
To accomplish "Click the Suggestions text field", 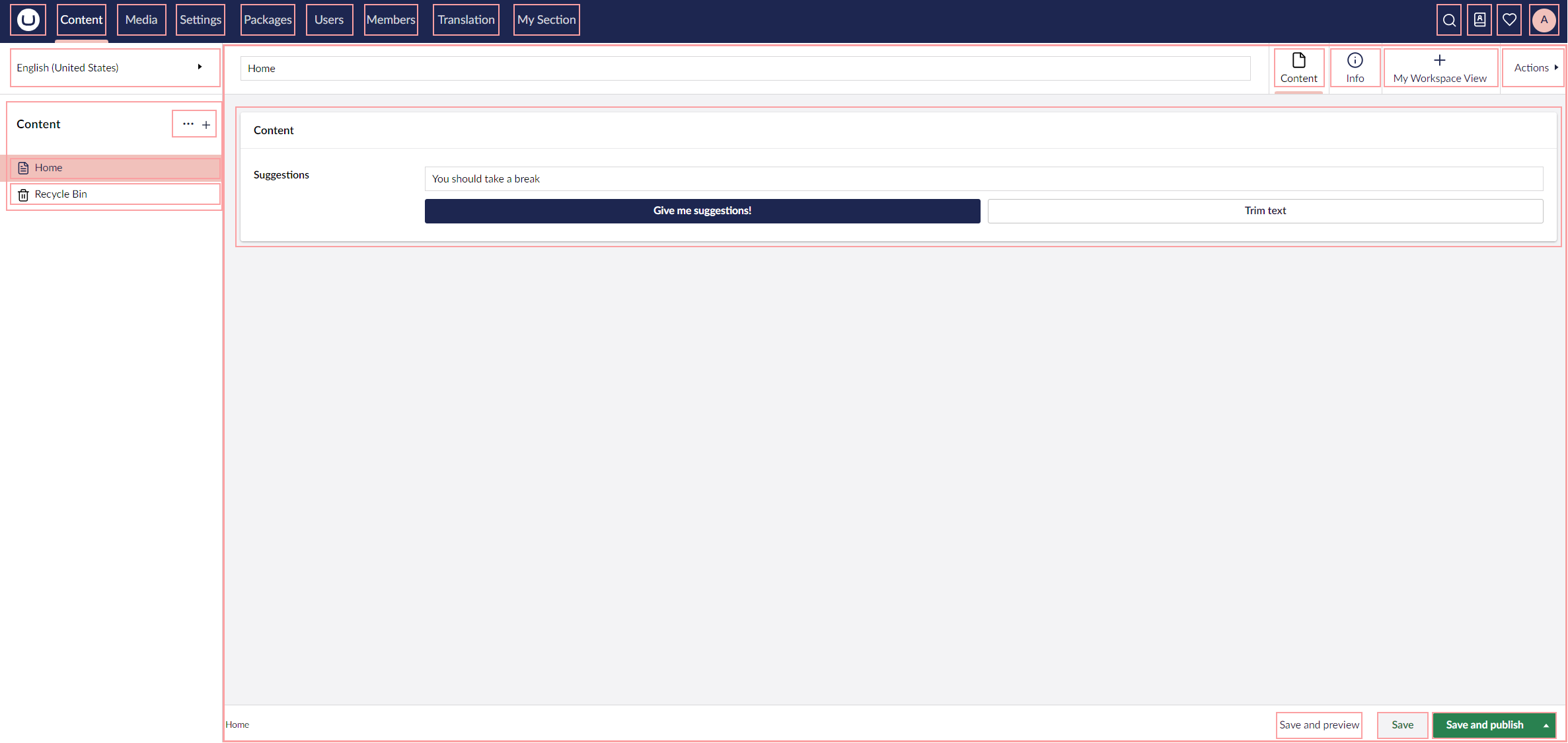I will (983, 179).
